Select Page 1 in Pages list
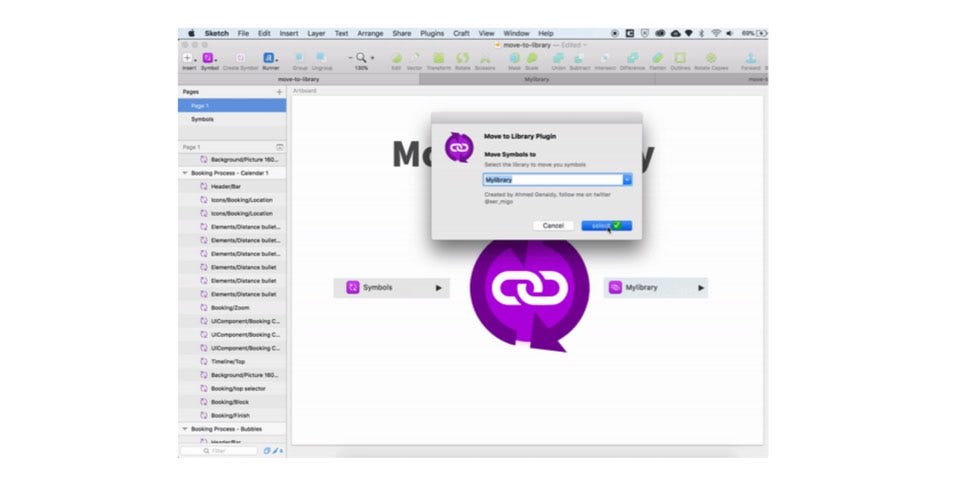The image size is (960, 480). [x=232, y=105]
